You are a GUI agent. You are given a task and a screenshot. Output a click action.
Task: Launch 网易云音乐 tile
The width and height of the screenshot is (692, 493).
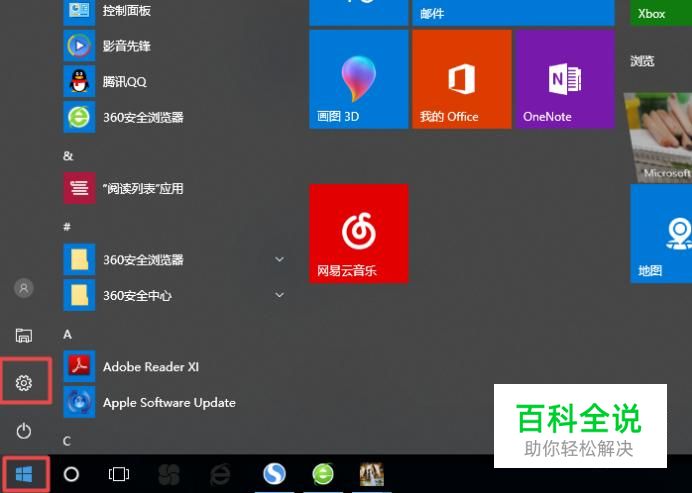coord(358,233)
